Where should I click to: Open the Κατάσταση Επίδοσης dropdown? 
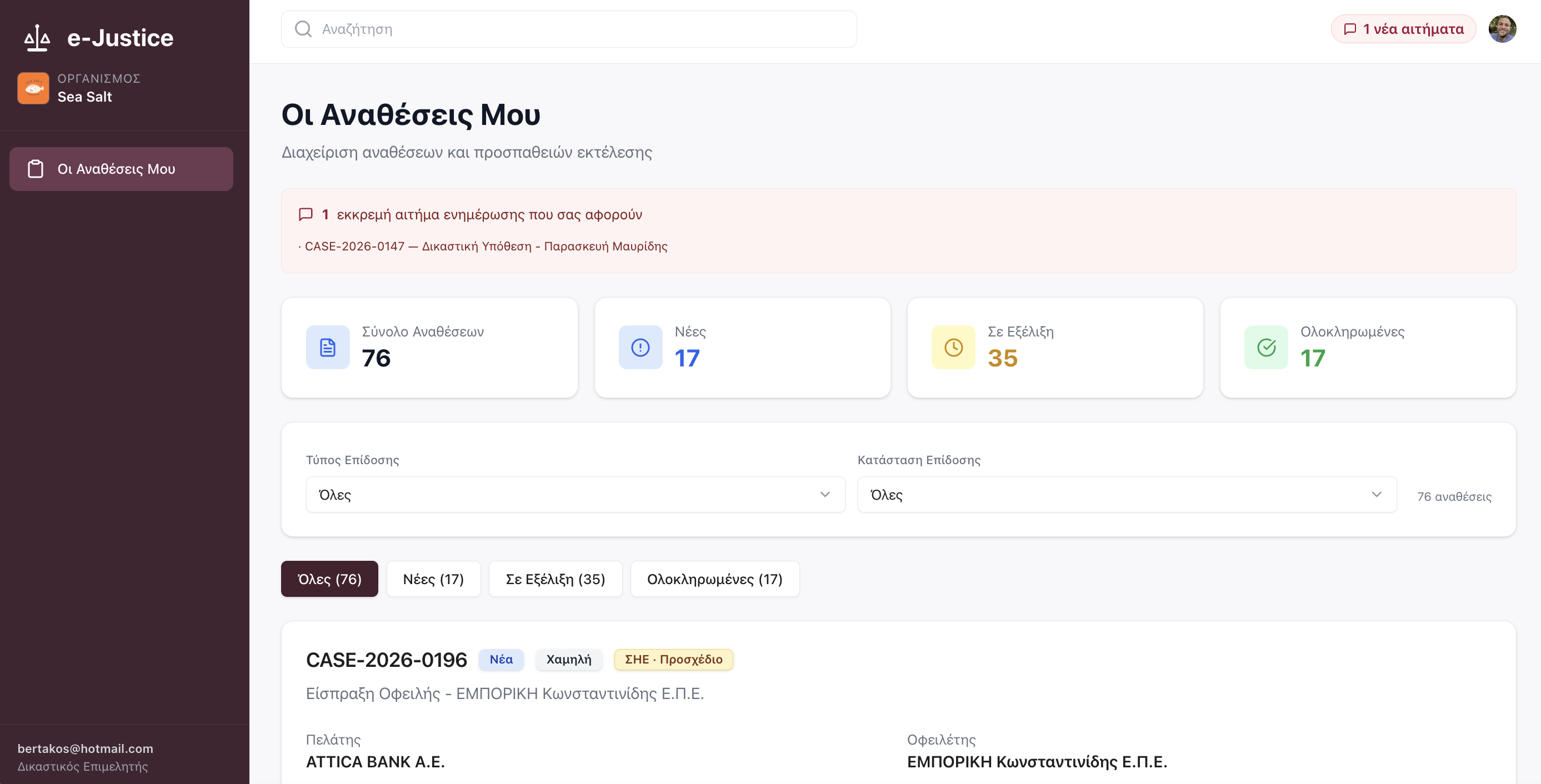pos(1127,495)
